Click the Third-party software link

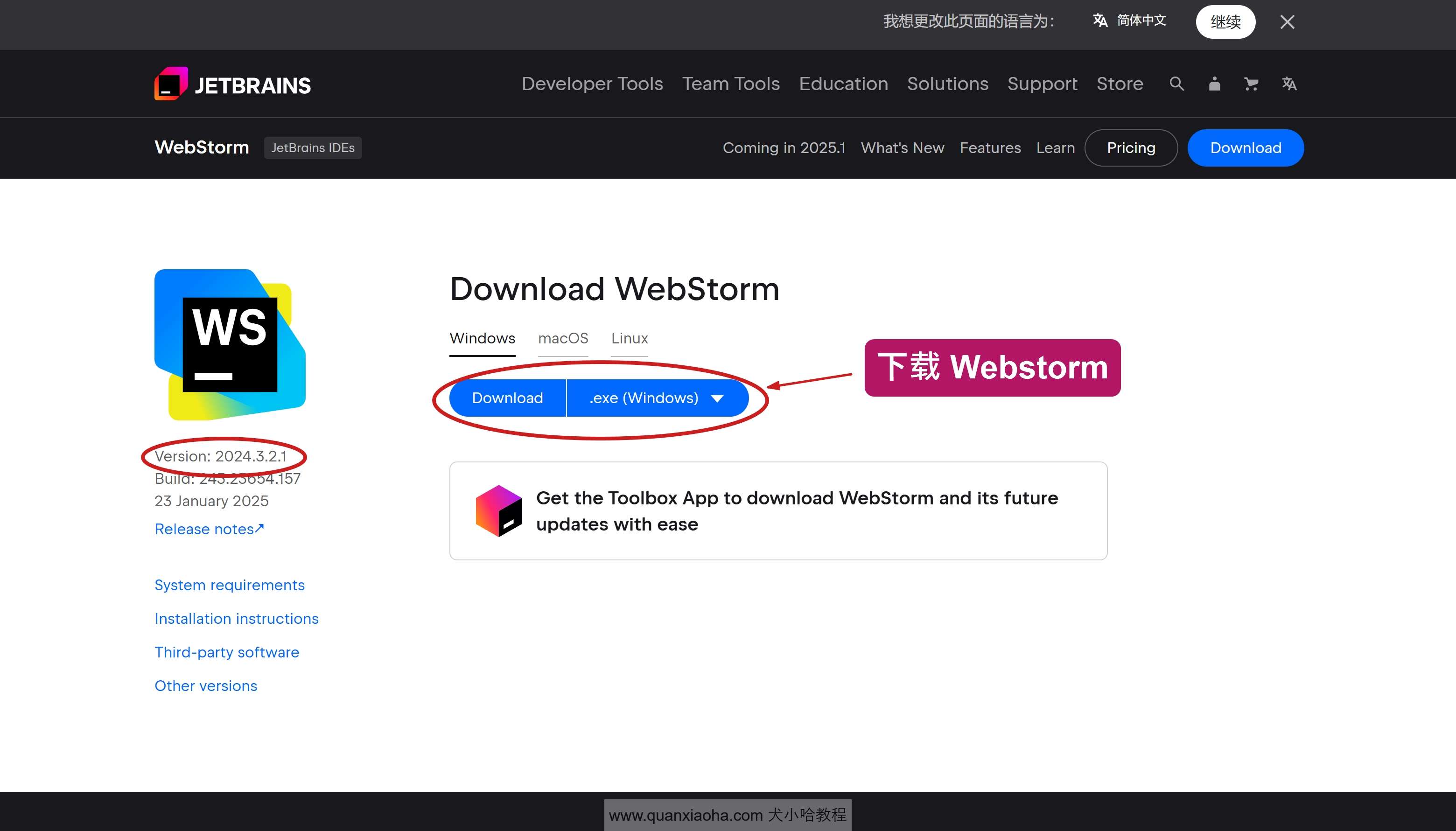point(227,651)
